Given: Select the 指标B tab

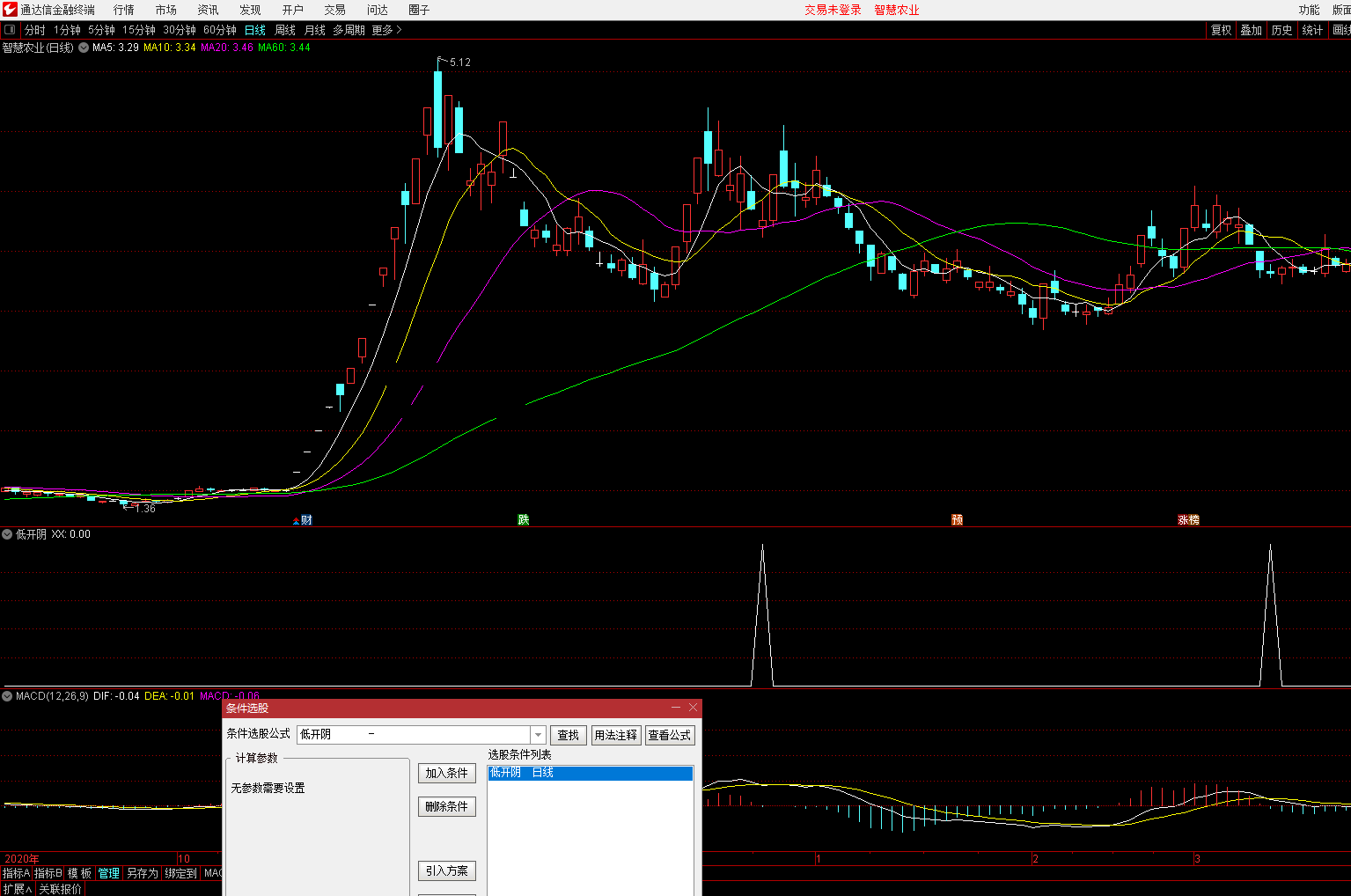Looking at the screenshot, I should tap(48, 873).
